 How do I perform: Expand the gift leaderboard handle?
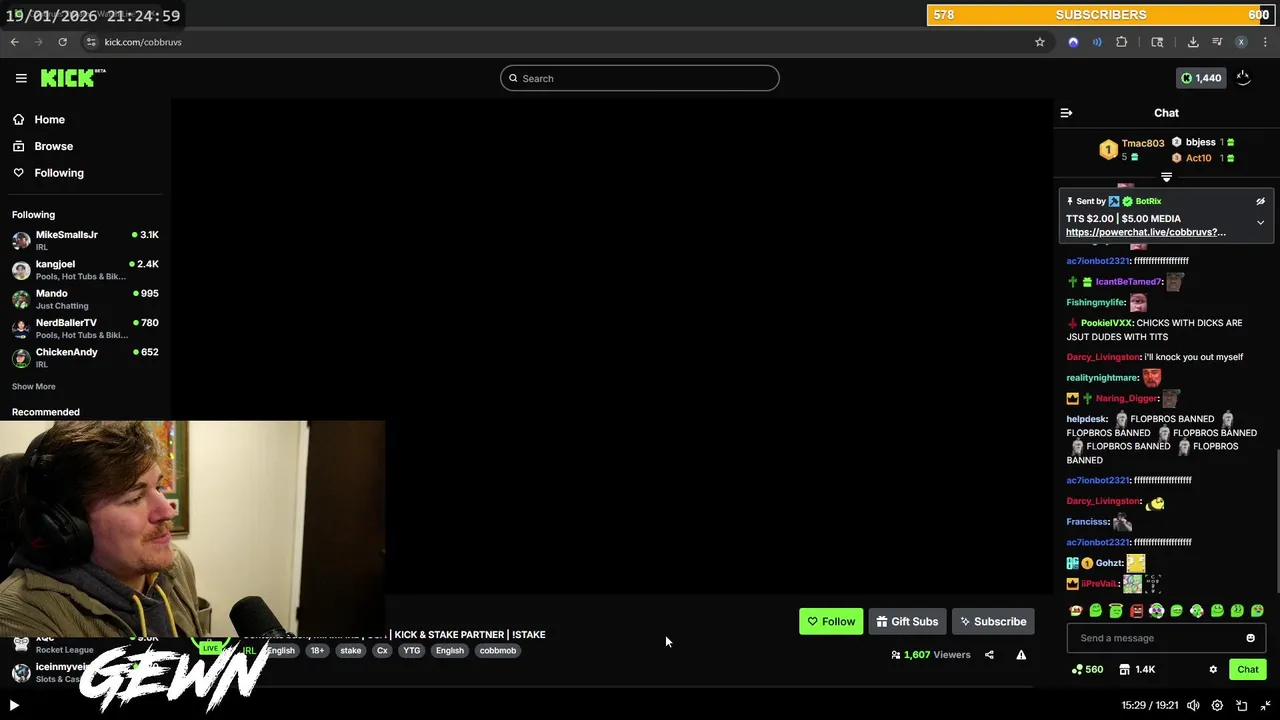(x=1166, y=177)
